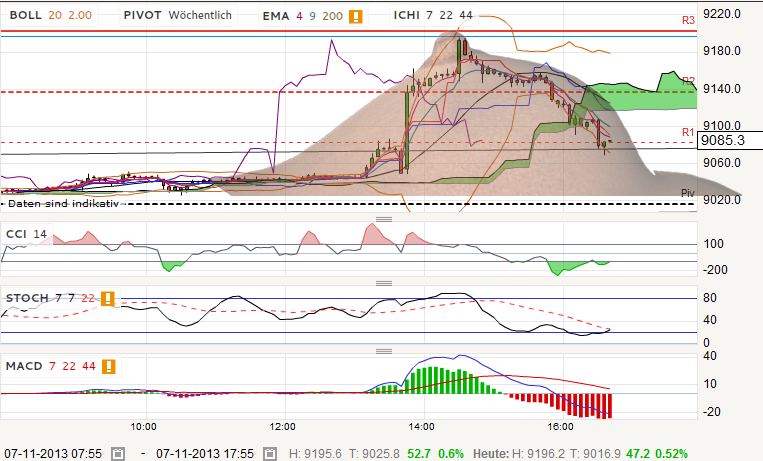
Task: Click the STOCH 7 7 22 indicator label
Action: coord(51,298)
